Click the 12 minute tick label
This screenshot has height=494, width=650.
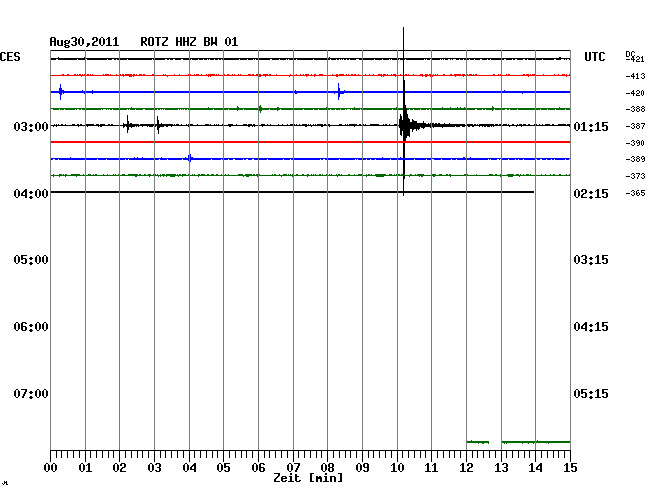click(x=466, y=468)
